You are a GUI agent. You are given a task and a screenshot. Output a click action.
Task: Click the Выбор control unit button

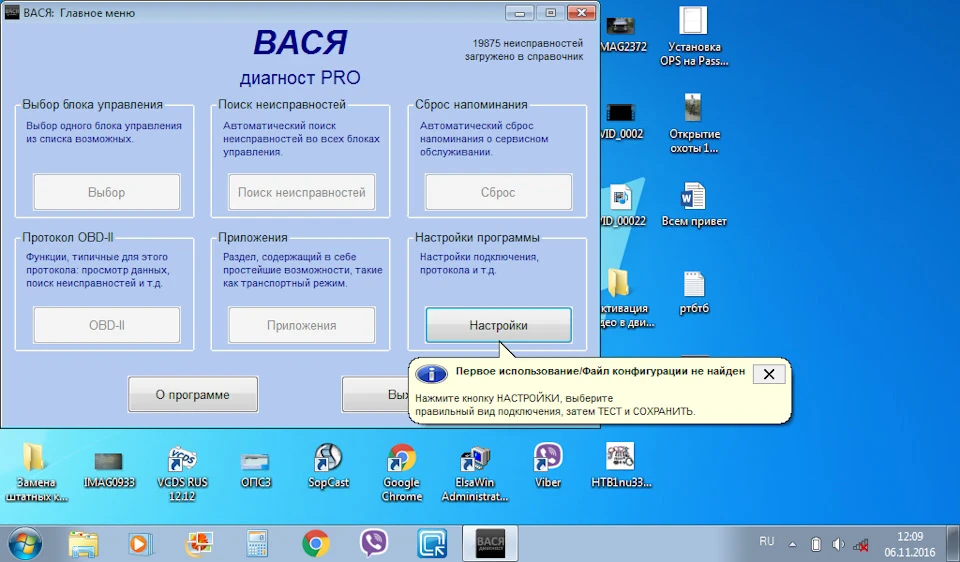107,192
